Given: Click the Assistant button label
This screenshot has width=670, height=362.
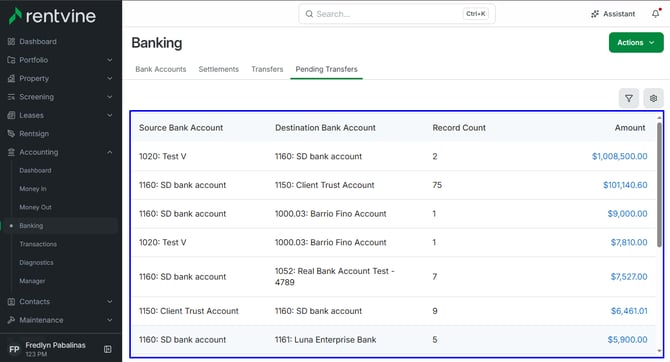Looking at the screenshot, I should 619,14.
